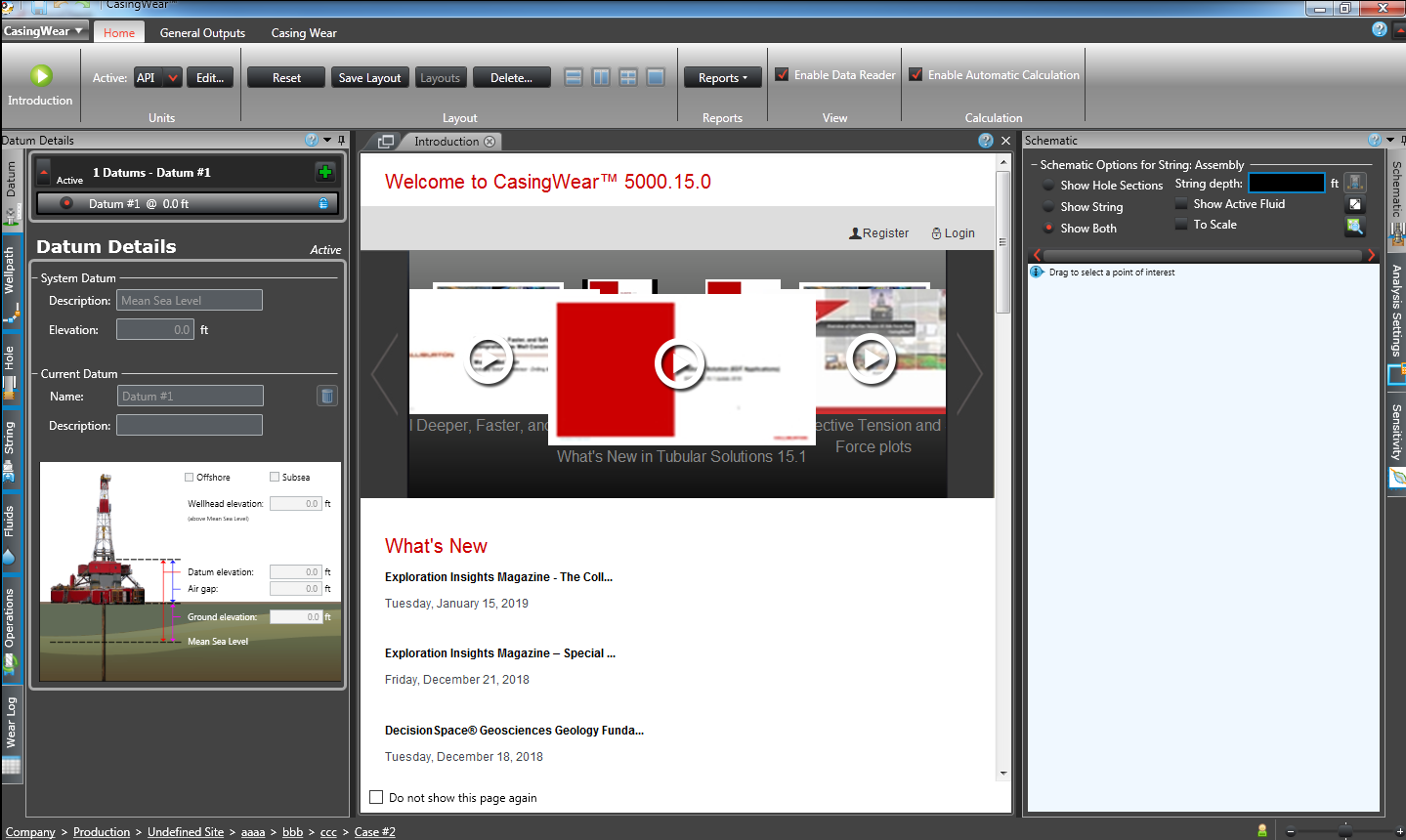Click the expand schematic view icon

tap(1355, 204)
